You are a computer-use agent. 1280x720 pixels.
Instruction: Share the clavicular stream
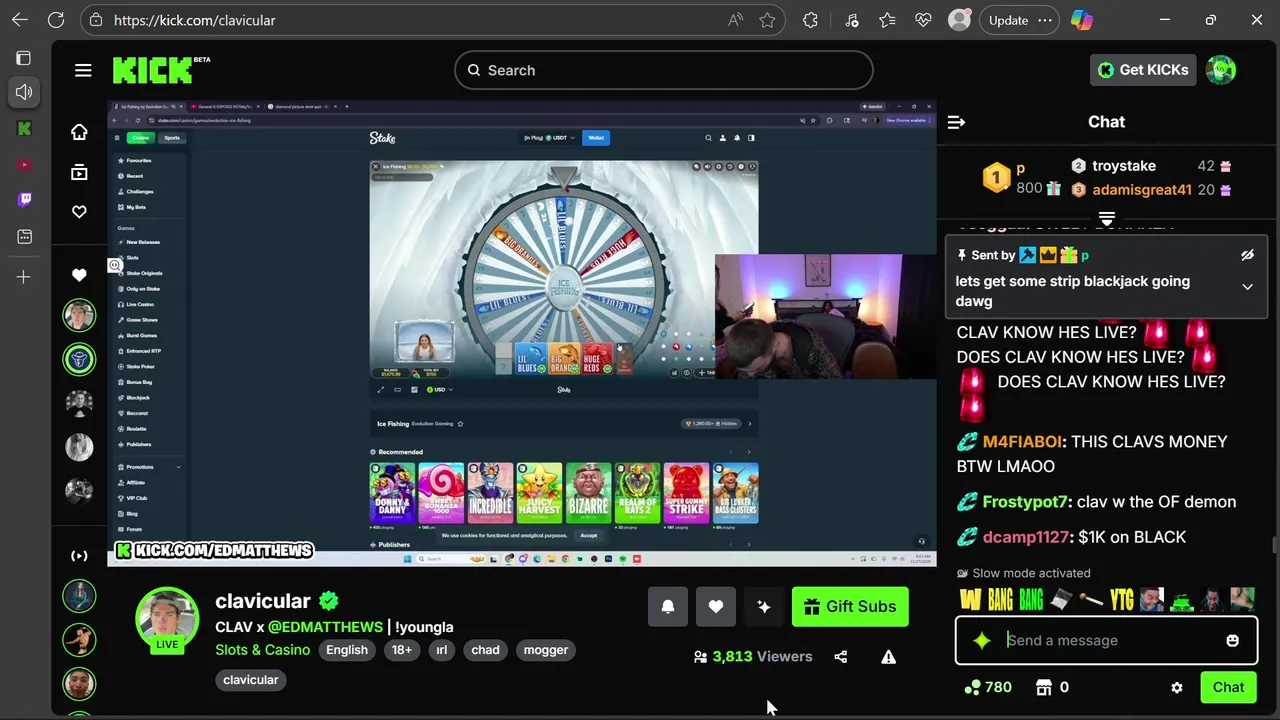pos(840,657)
